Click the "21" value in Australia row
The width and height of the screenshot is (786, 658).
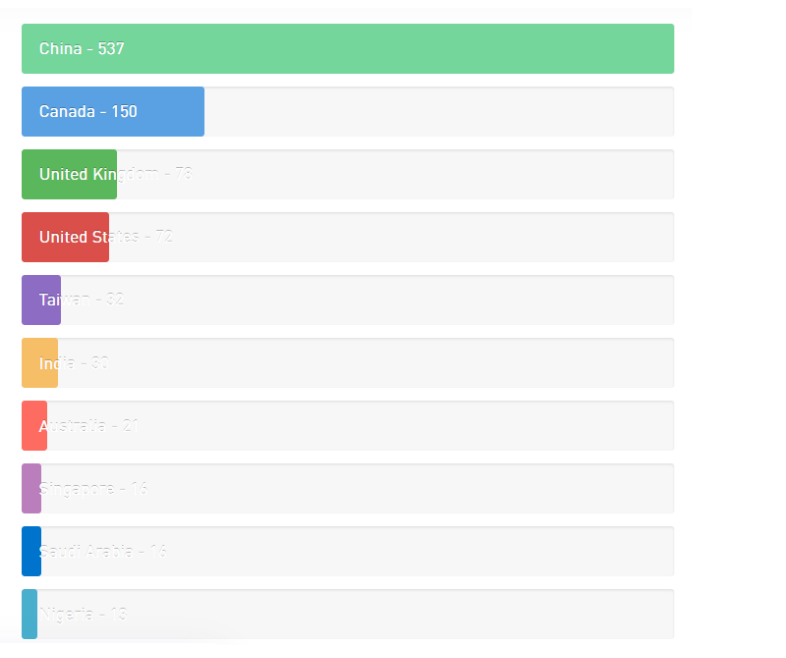(x=132, y=425)
